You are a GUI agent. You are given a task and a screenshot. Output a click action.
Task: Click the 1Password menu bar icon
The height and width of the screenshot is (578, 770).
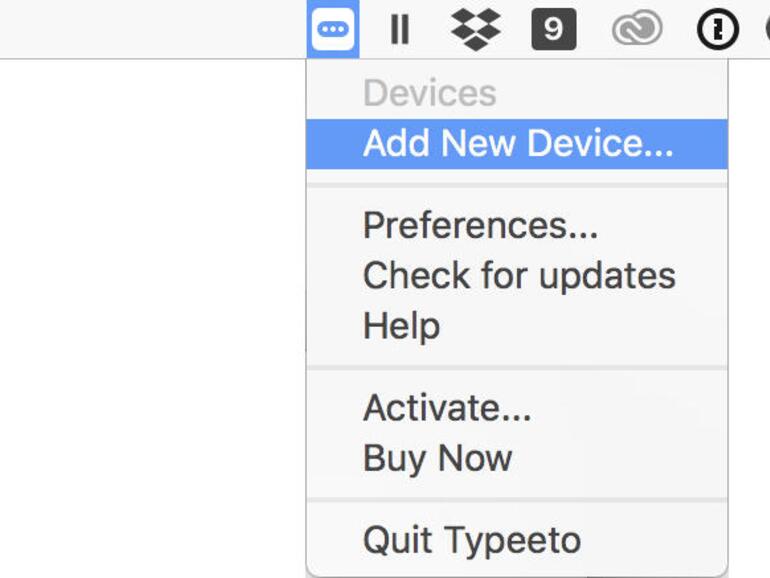(x=717, y=30)
